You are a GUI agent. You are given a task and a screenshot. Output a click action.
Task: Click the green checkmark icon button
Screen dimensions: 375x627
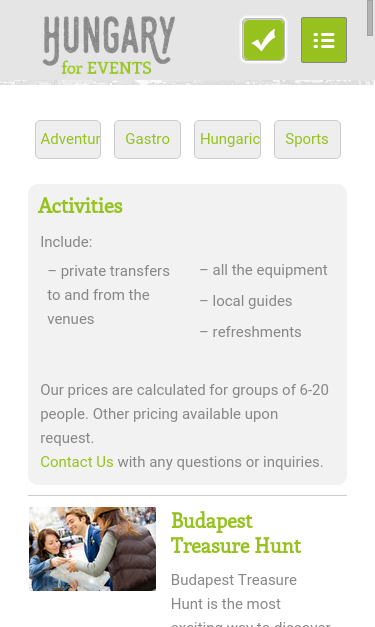click(x=263, y=40)
